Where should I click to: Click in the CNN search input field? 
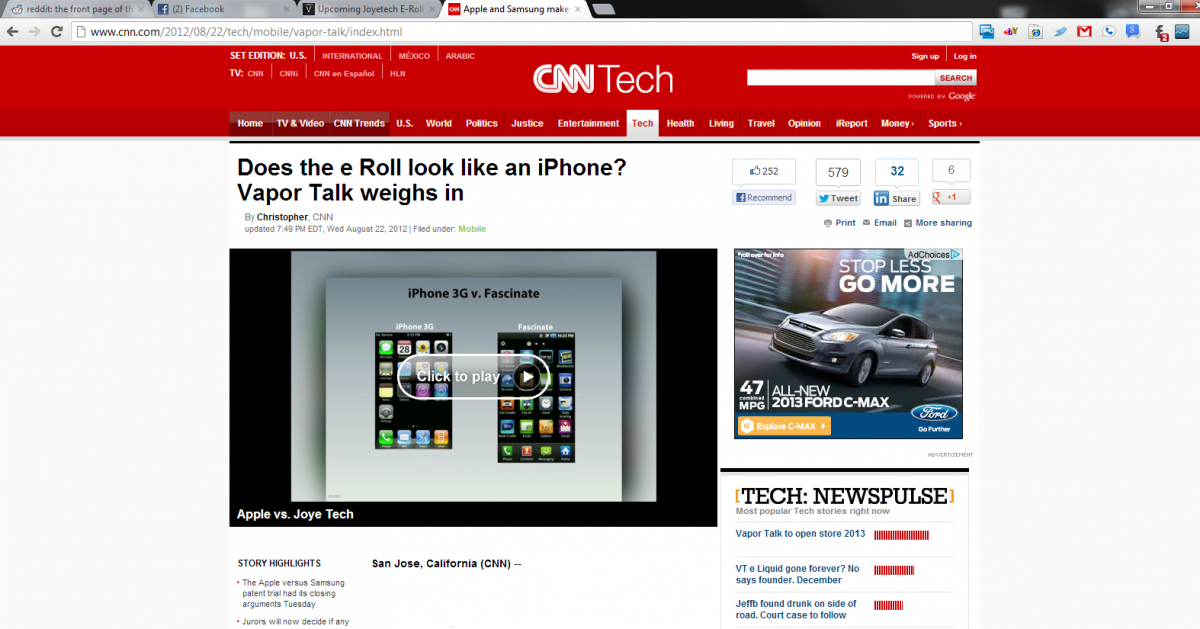(x=841, y=77)
